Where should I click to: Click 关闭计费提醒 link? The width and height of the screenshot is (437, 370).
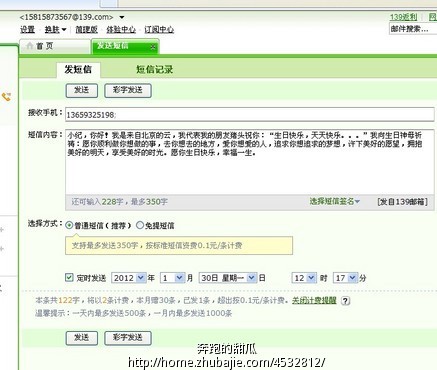pos(314,300)
